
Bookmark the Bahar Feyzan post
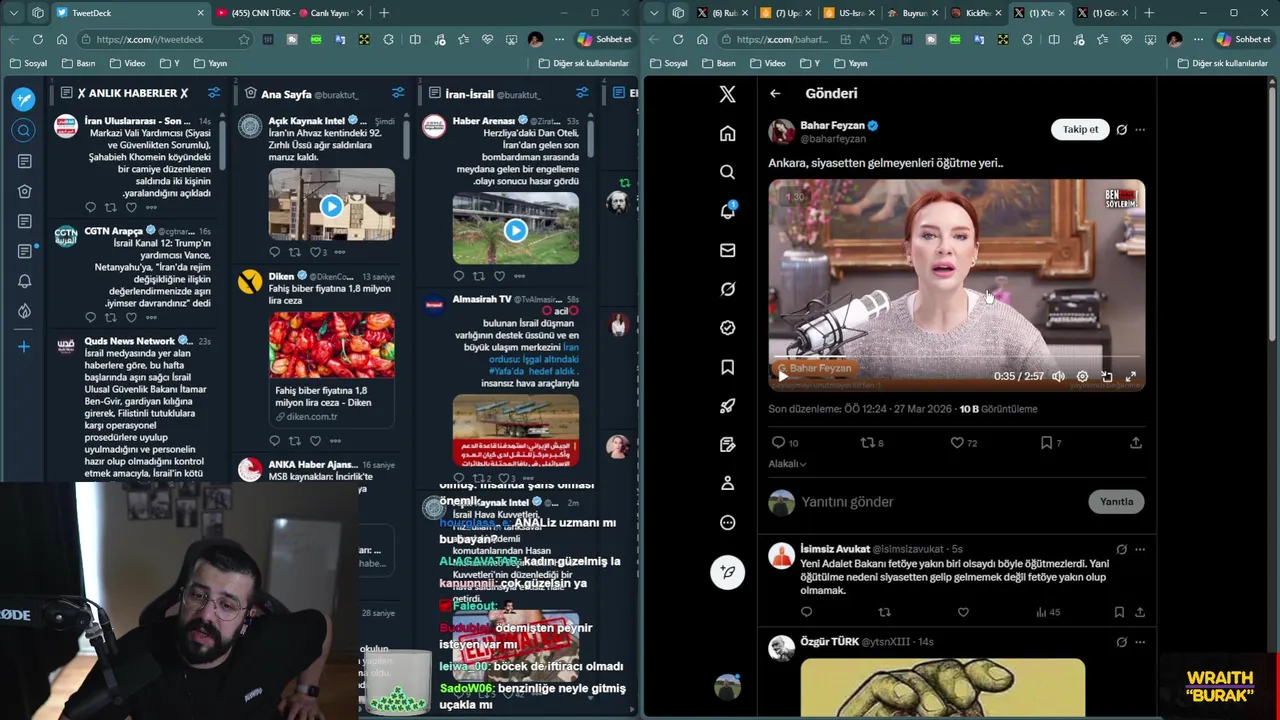[1051, 442]
